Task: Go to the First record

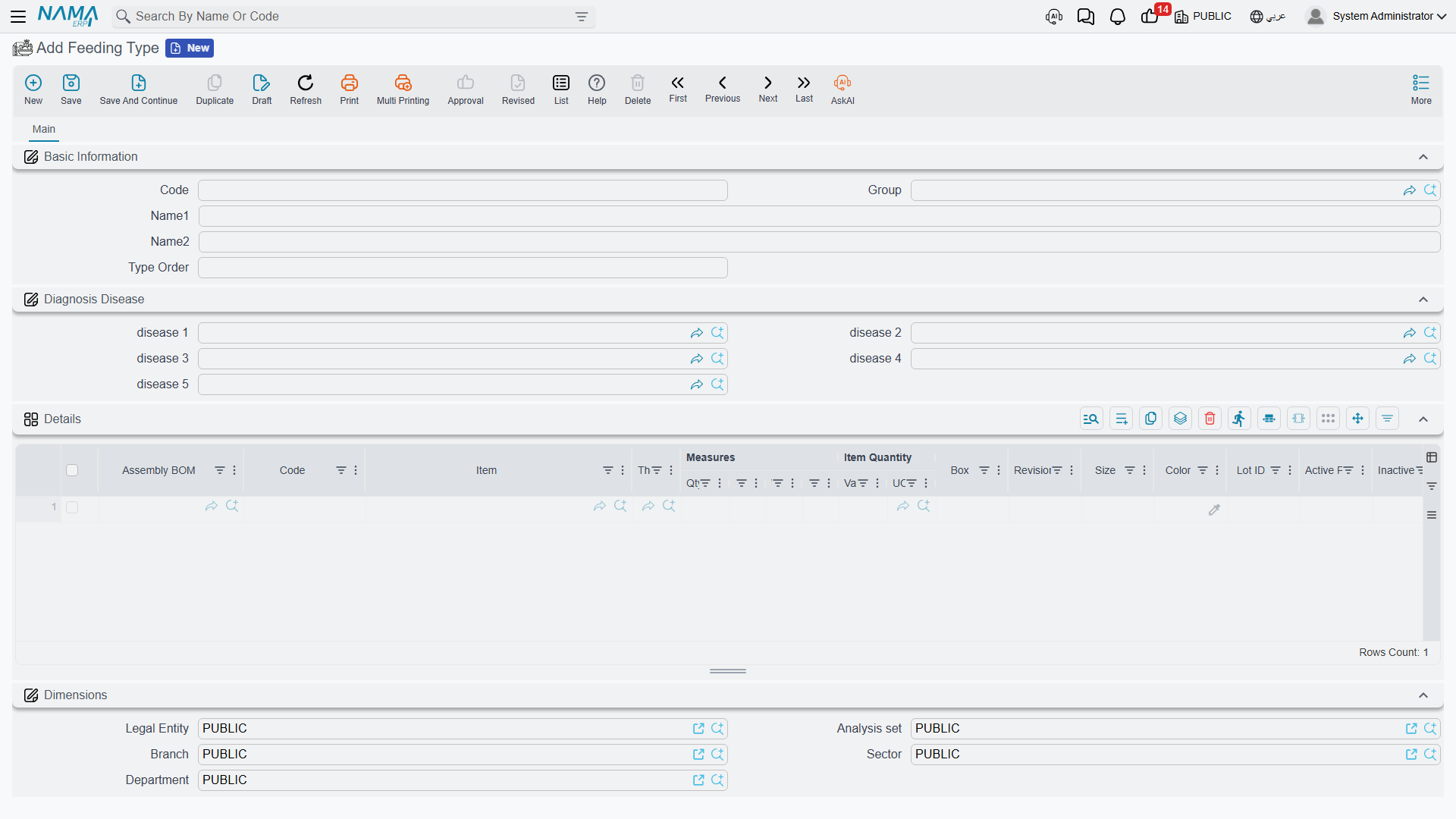Action: tap(678, 89)
